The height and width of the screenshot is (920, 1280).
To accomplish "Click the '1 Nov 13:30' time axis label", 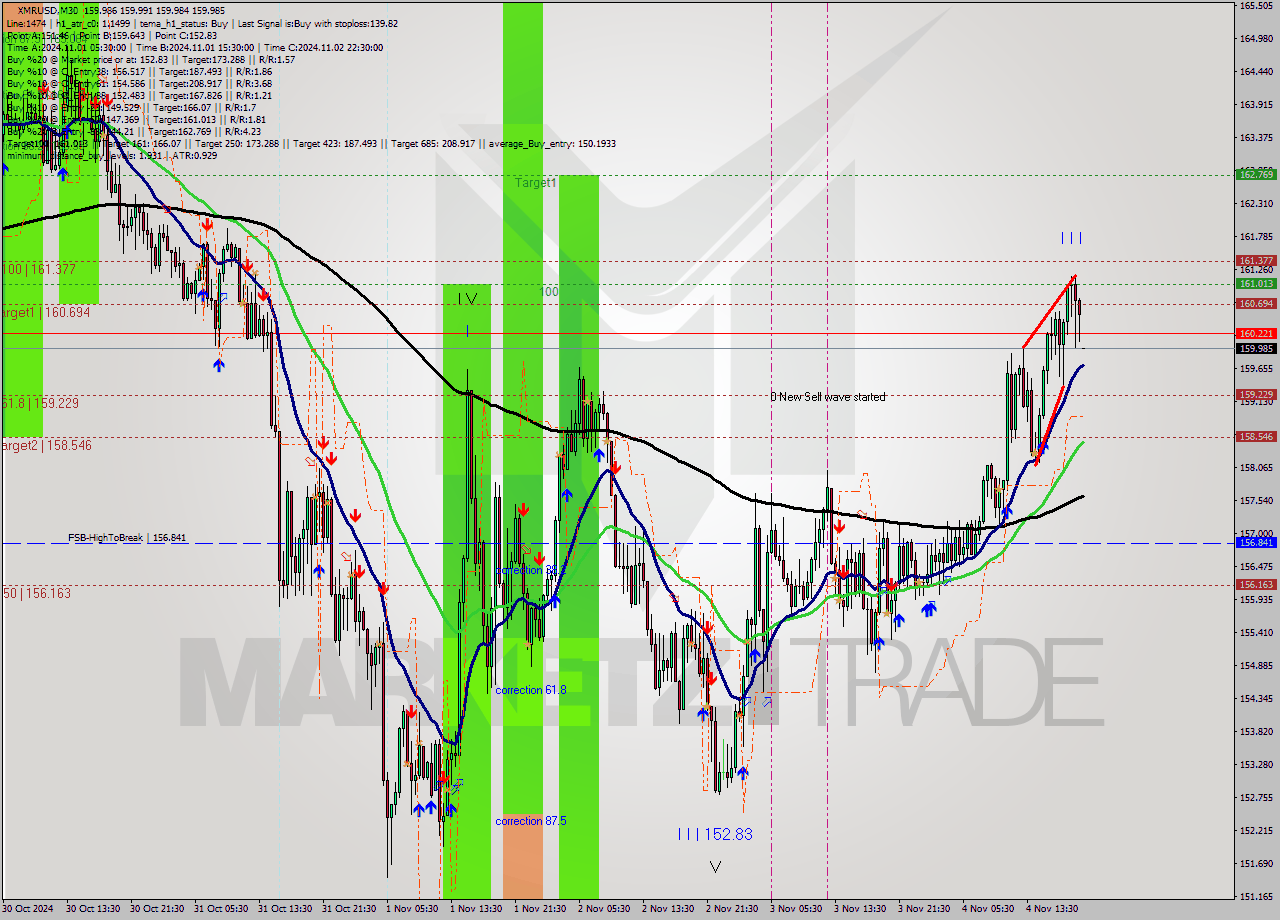I will pyautogui.click(x=477, y=909).
